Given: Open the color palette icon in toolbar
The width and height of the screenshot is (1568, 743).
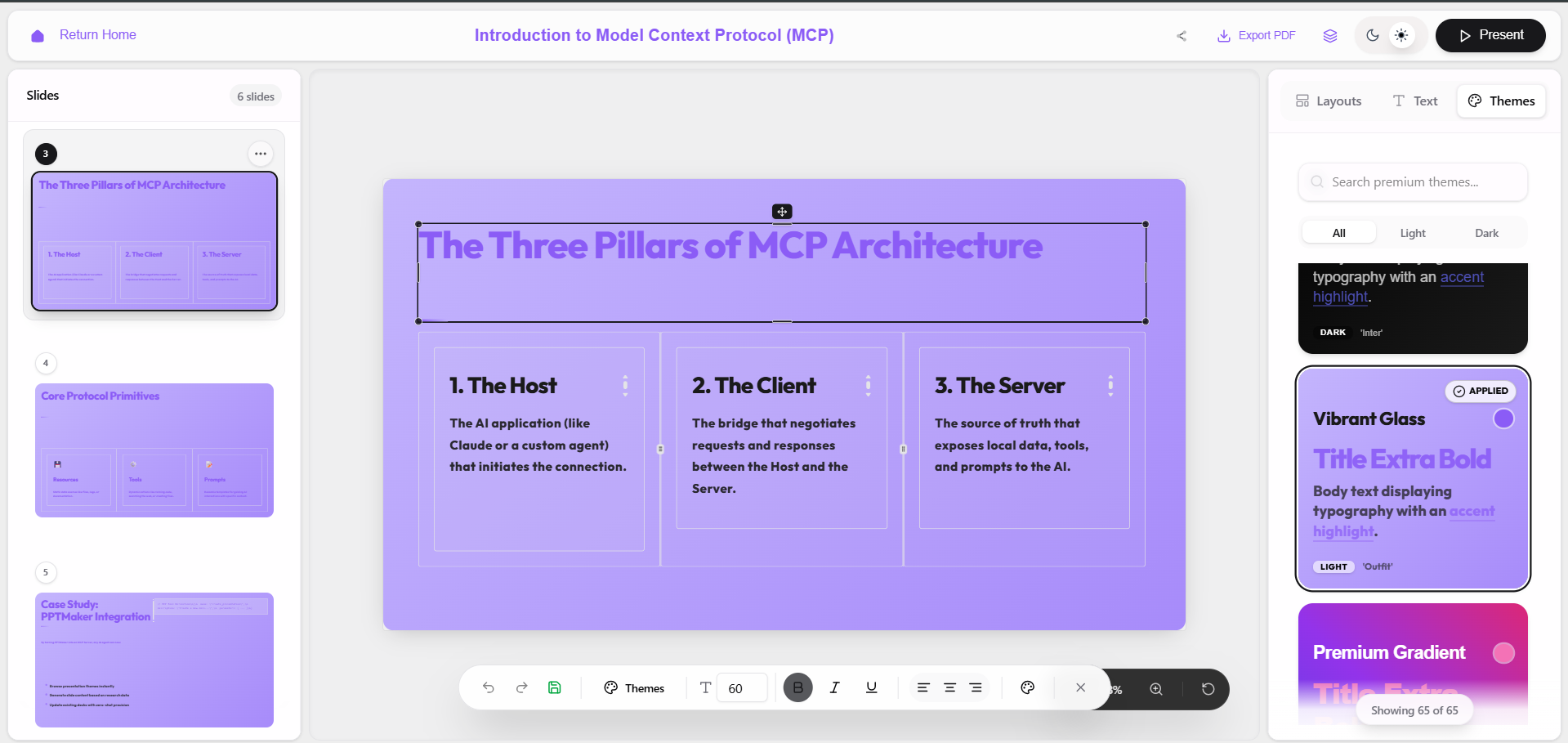Looking at the screenshot, I should (1028, 687).
